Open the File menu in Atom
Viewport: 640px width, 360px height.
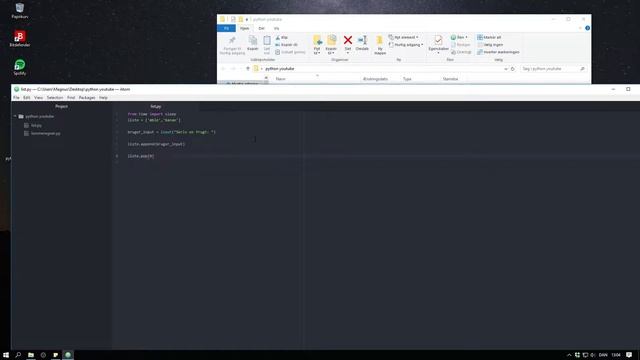(16, 98)
